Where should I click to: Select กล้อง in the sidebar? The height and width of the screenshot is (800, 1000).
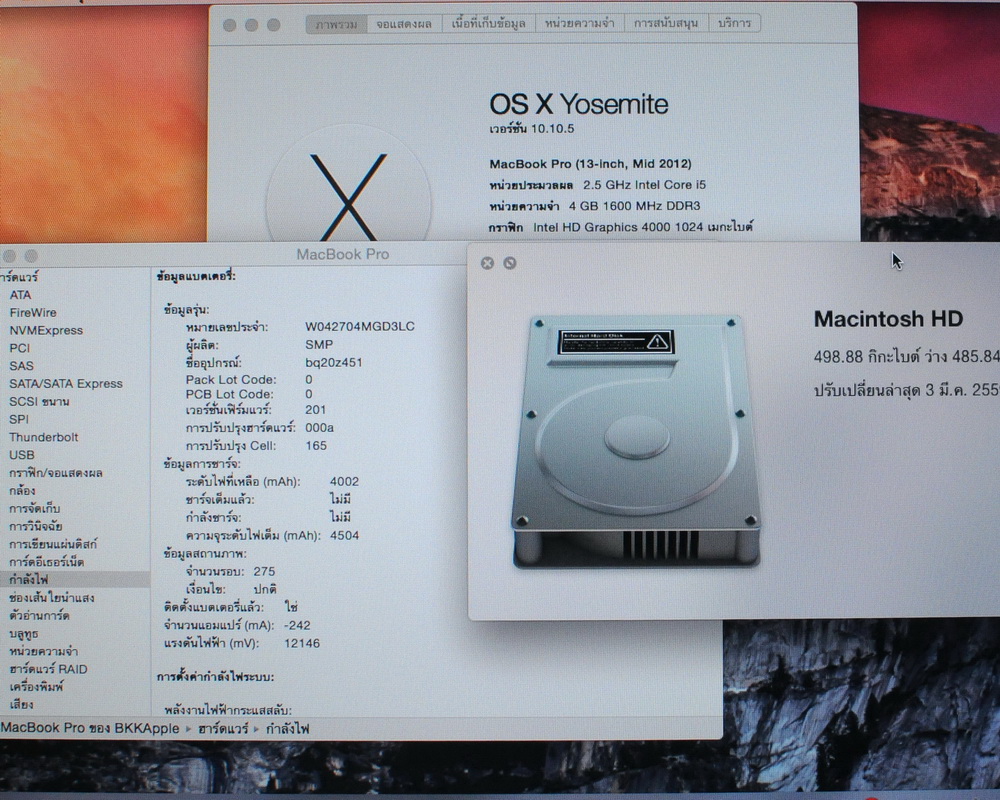coord(22,491)
